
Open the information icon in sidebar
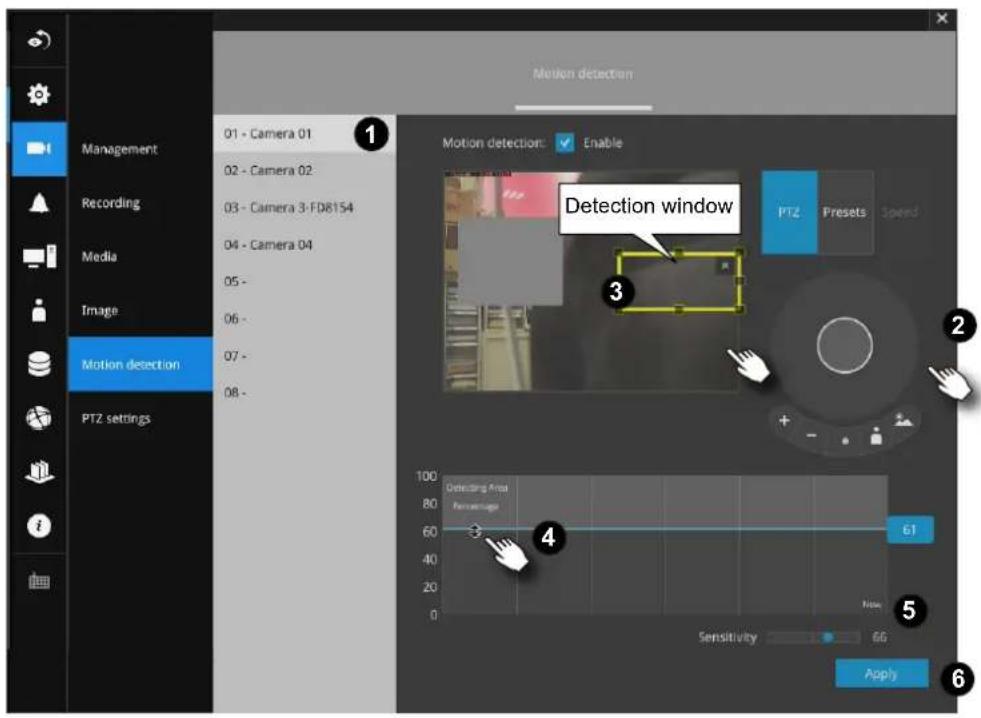point(39,525)
